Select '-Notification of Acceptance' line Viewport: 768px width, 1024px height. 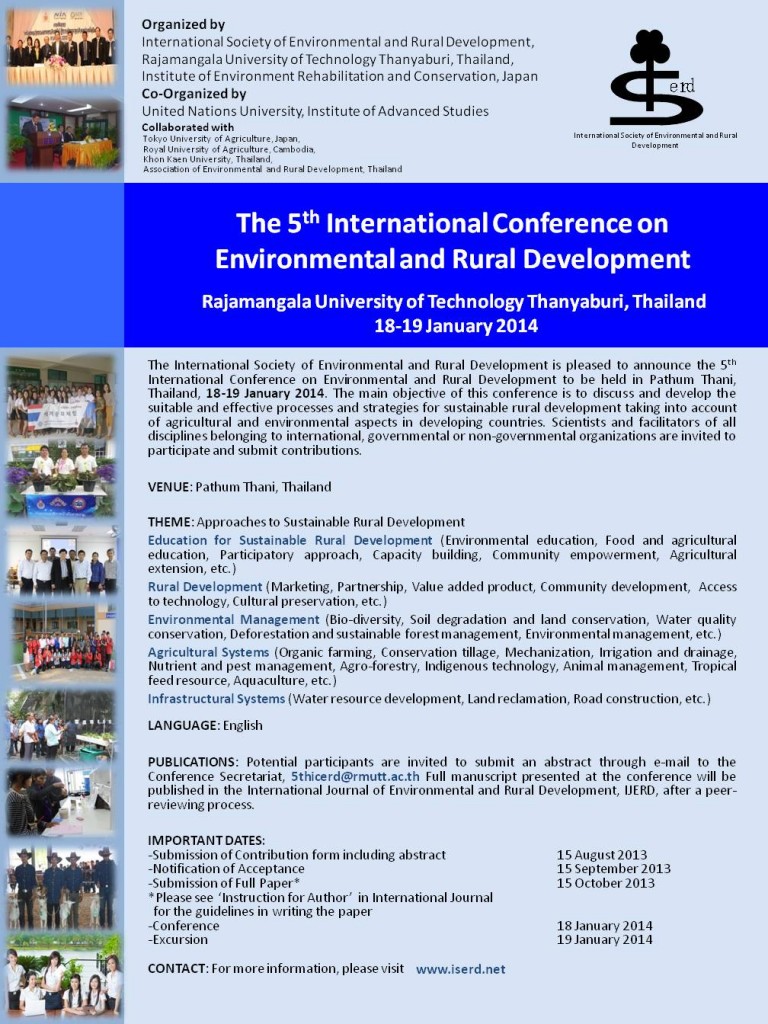click(x=226, y=869)
